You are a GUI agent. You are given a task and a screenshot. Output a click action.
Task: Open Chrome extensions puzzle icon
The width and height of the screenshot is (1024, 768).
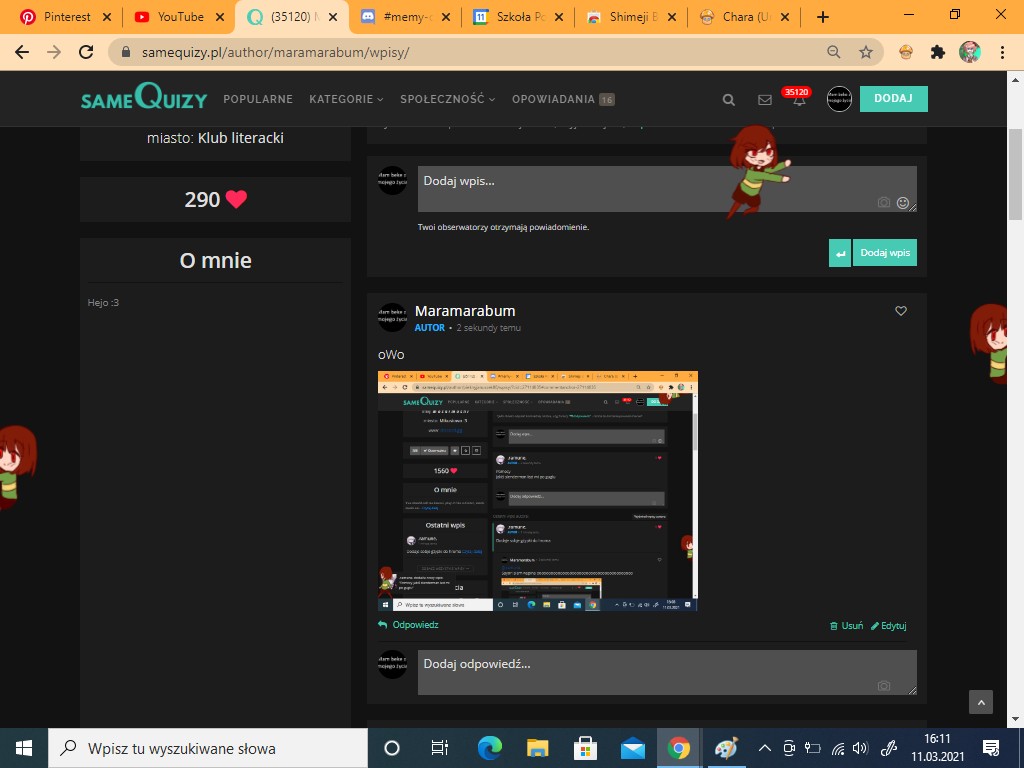pyautogui.click(x=937, y=52)
